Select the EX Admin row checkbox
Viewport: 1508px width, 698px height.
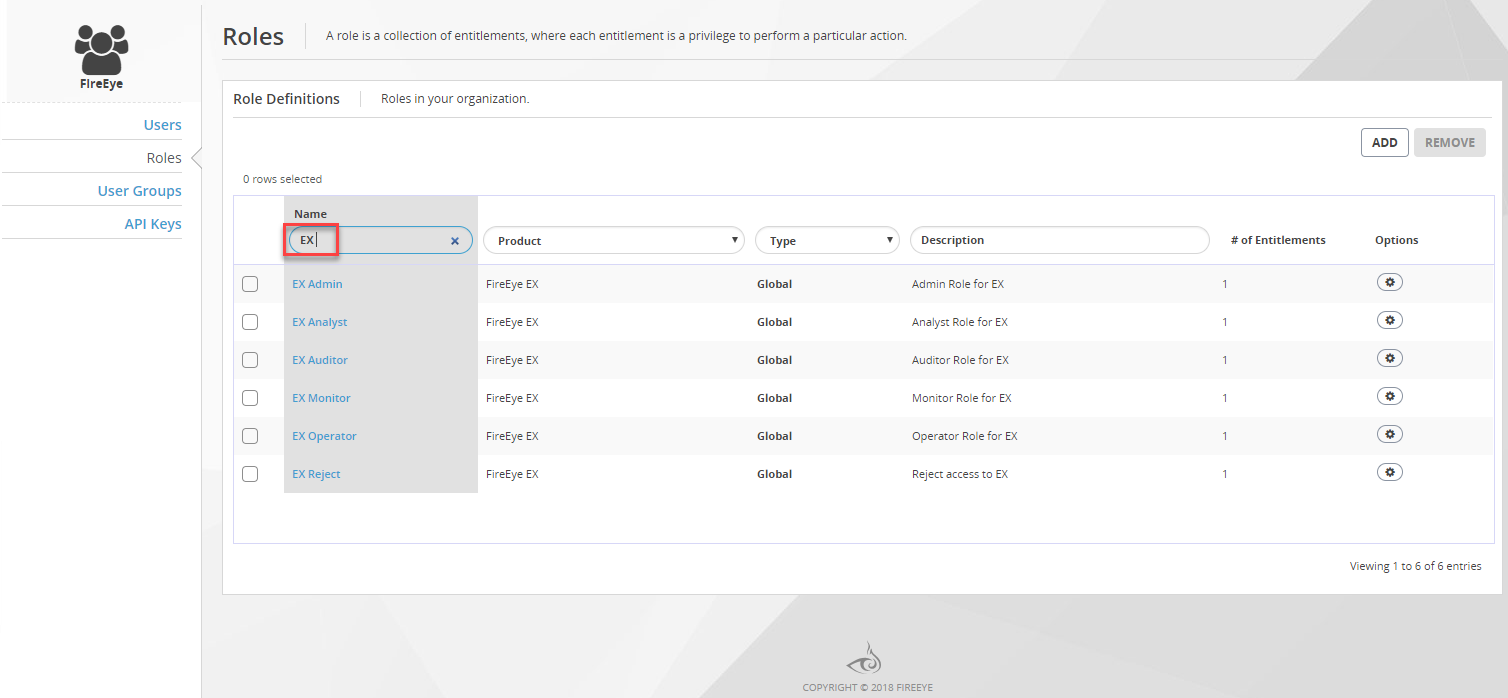point(250,284)
